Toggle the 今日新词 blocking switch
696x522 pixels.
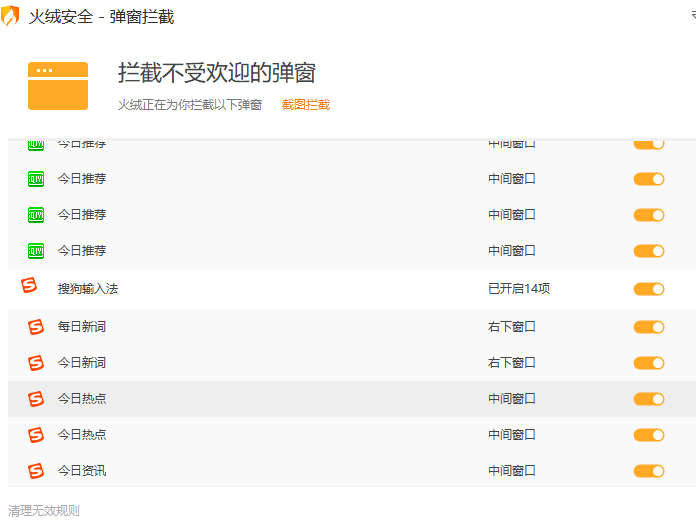point(649,364)
